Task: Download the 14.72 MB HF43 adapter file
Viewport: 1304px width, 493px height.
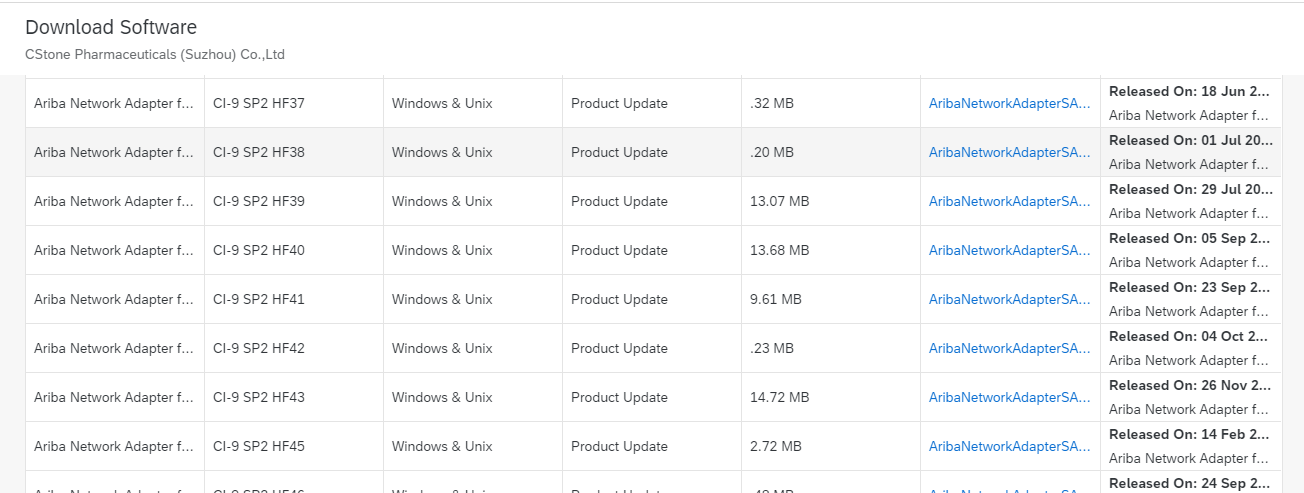Action: (x=1009, y=397)
